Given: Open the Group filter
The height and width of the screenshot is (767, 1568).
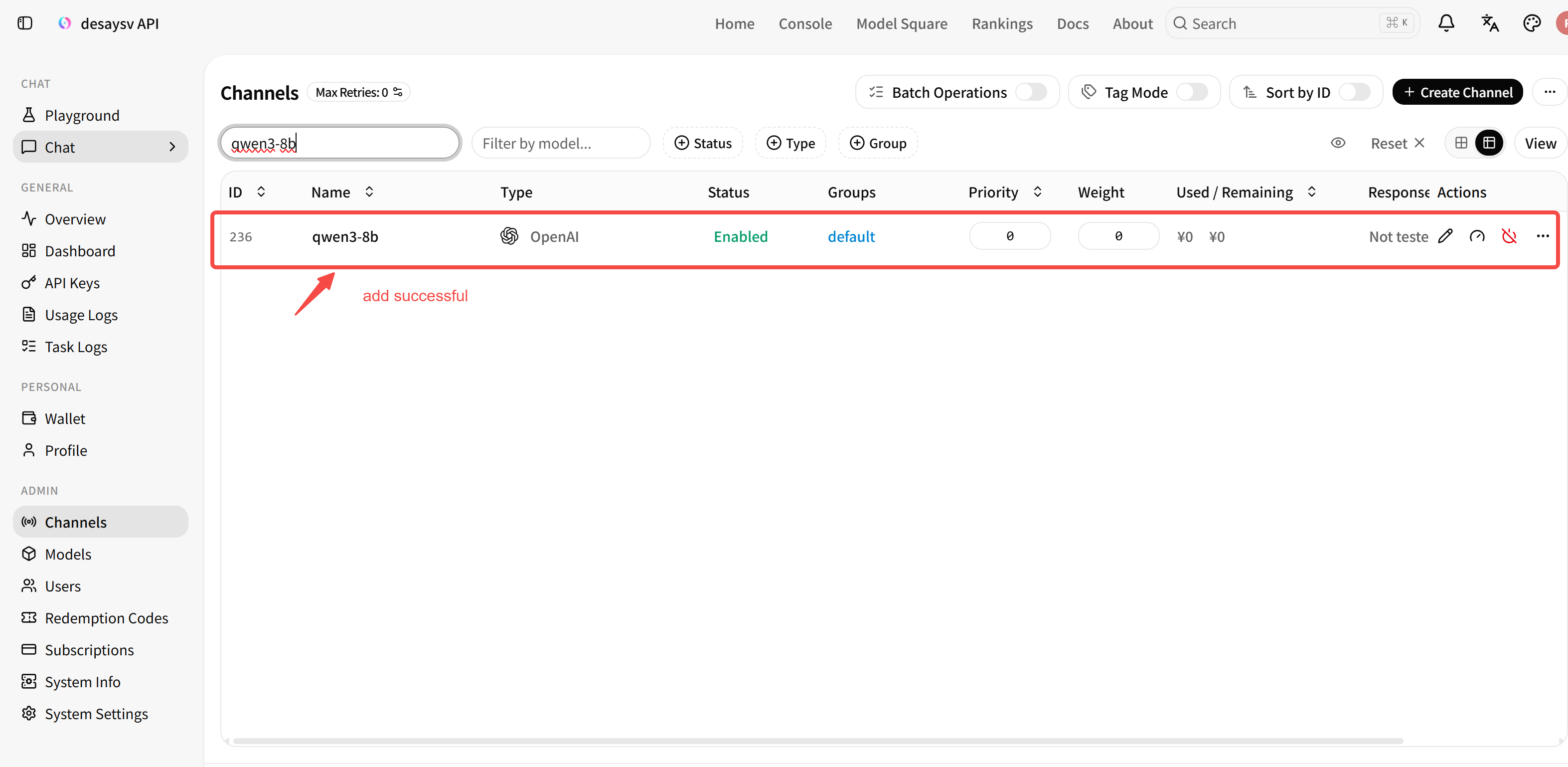Looking at the screenshot, I should tap(878, 143).
